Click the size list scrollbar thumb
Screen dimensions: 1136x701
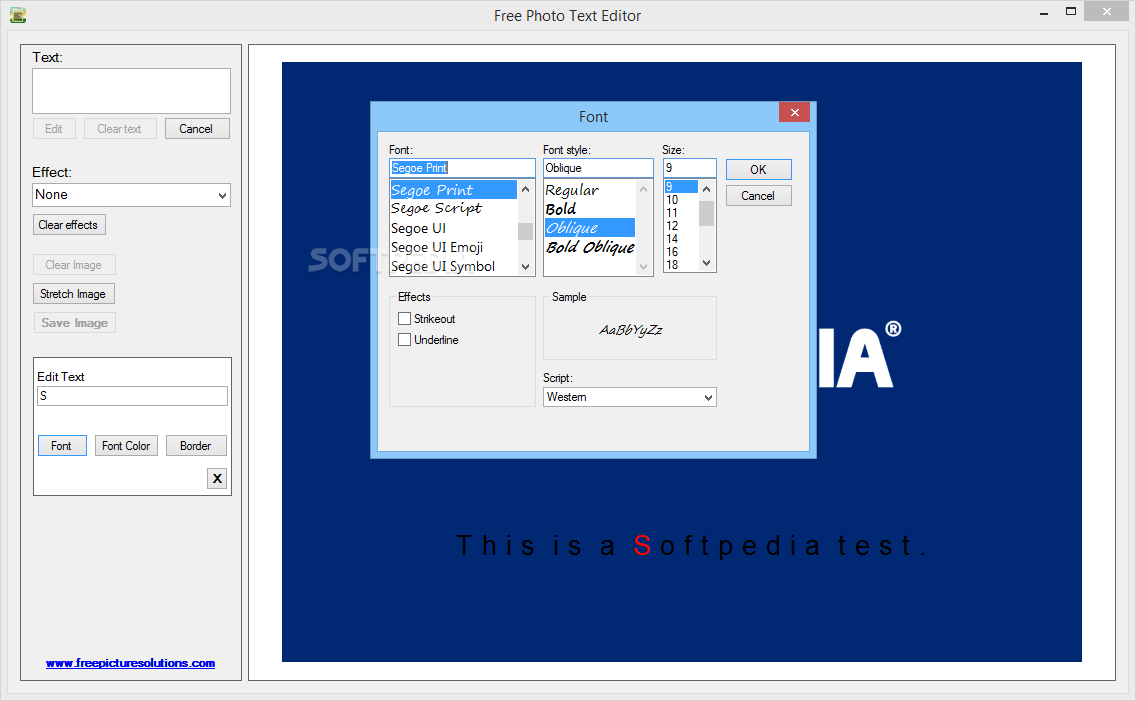tap(707, 213)
